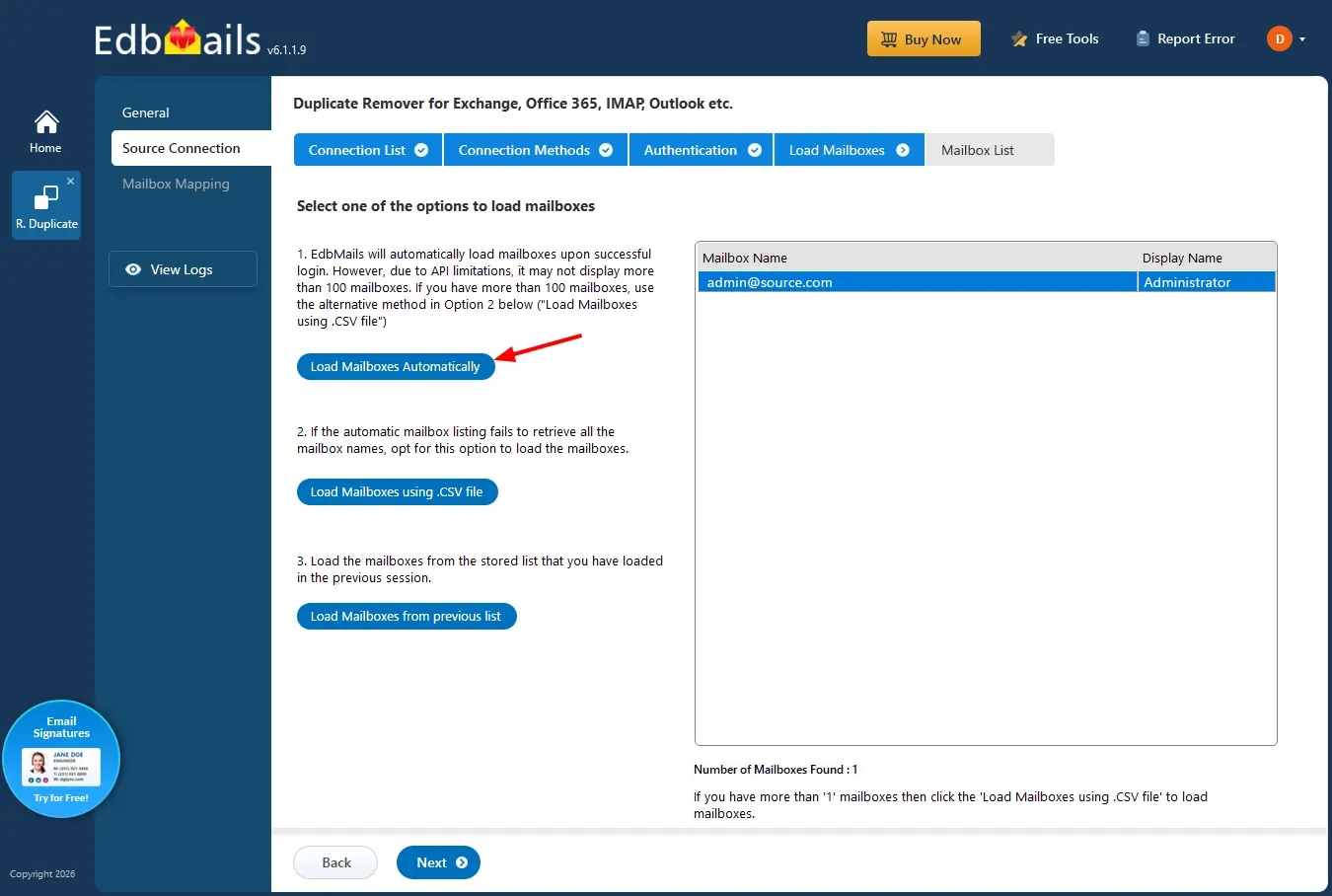1332x896 pixels.
Task: Select Source Connection in left panel
Action: click(x=191, y=148)
